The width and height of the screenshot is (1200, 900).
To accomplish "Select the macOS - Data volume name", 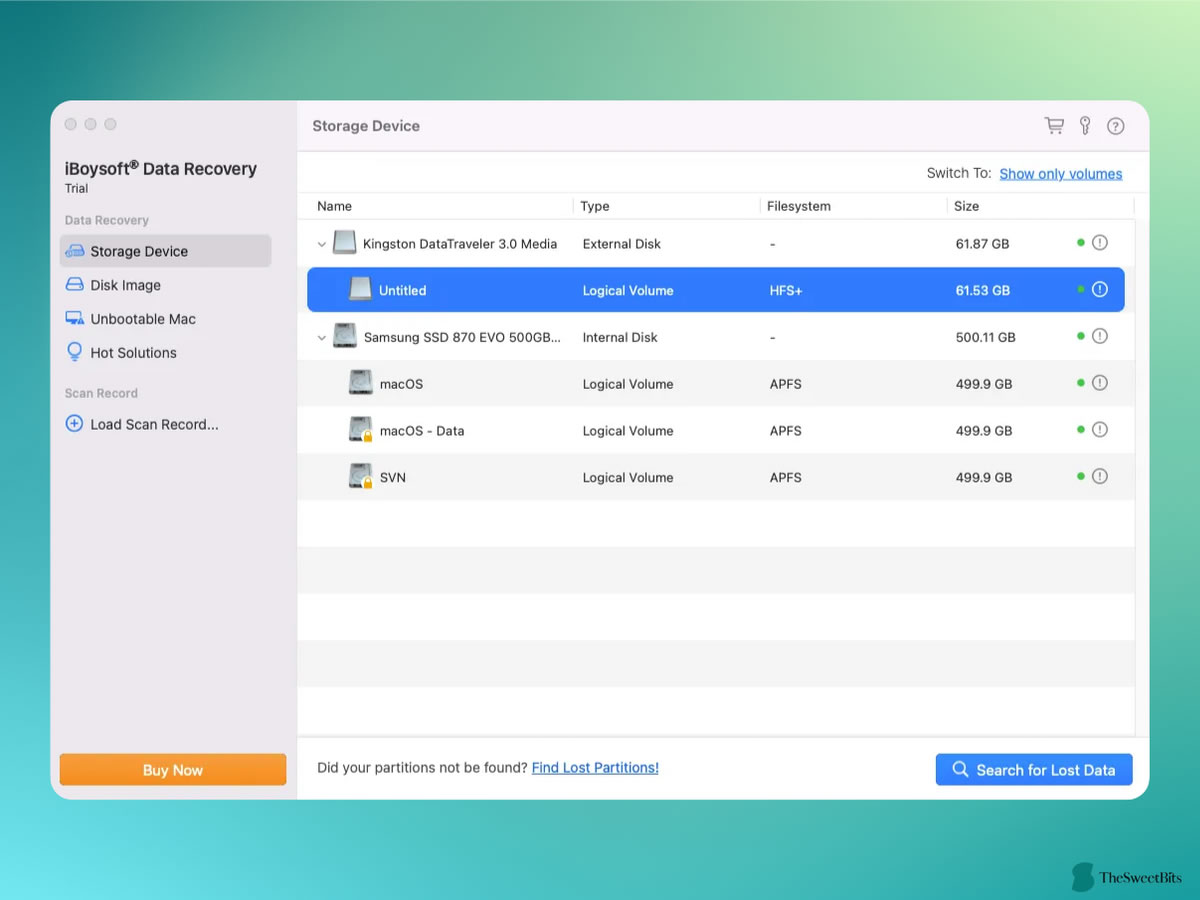I will pyautogui.click(x=422, y=431).
